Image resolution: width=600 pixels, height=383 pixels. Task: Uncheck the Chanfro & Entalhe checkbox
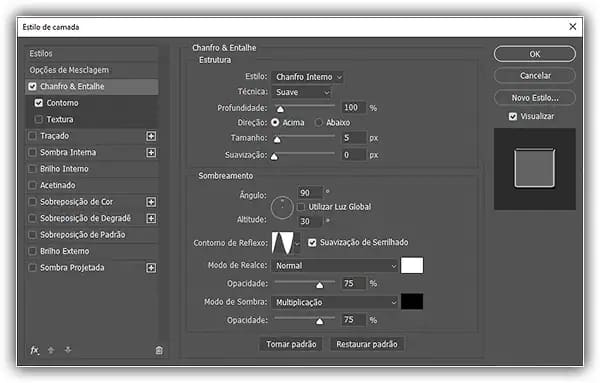point(33,86)
